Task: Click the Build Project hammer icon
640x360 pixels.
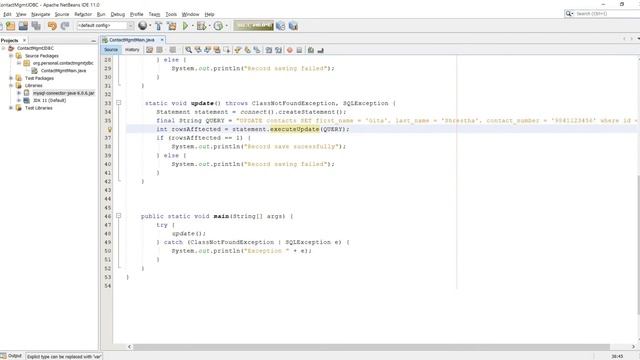Action: (x=159, y=26)
